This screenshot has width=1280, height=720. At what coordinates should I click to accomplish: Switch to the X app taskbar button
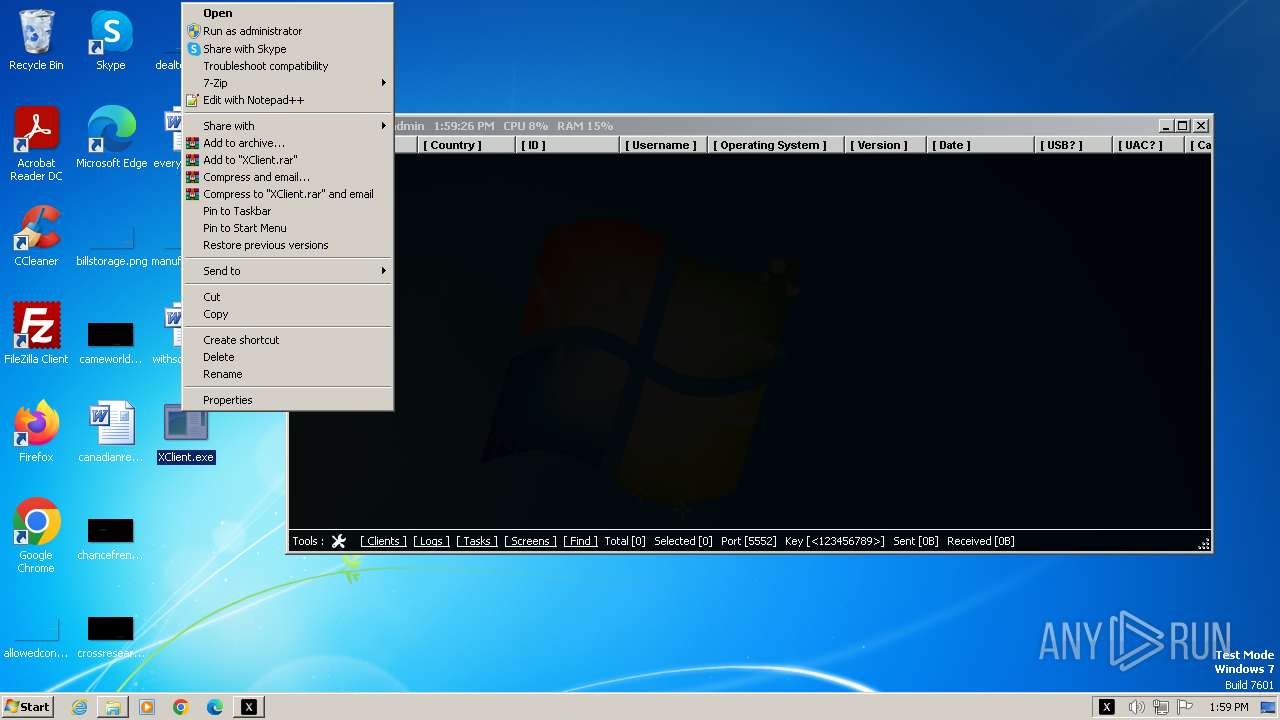click(249, 707)
